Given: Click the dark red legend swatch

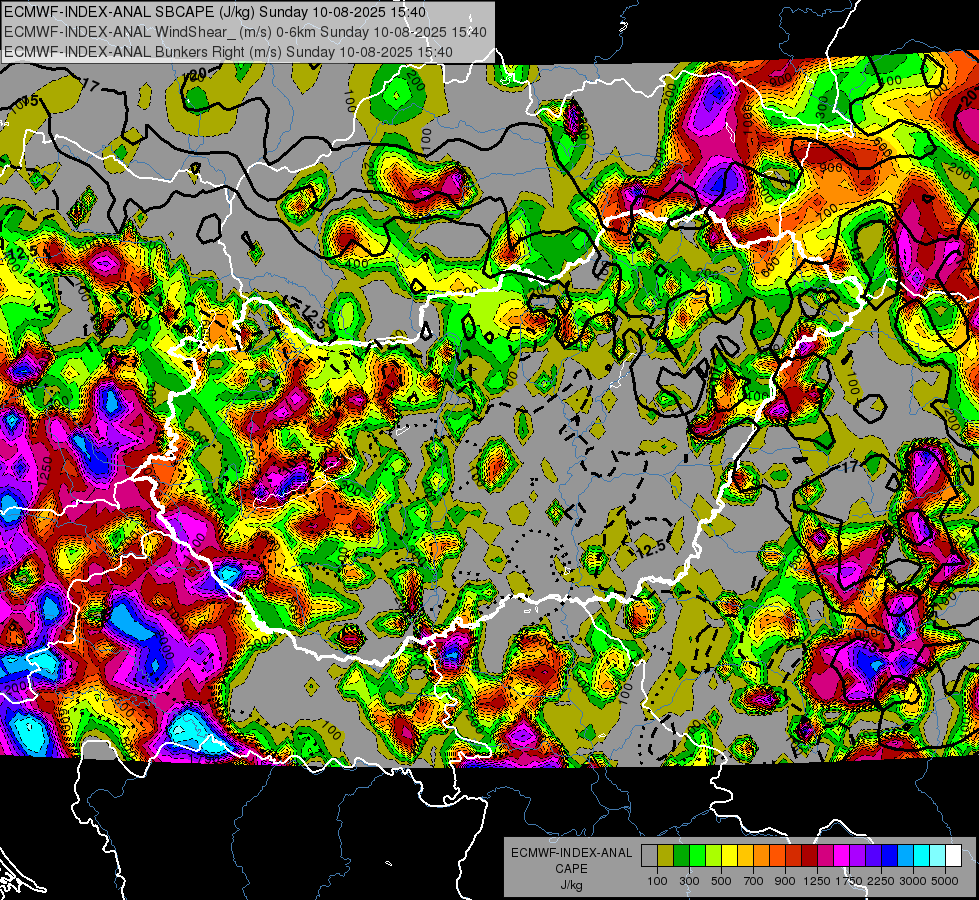Looking at the screenshot, I should tap(810, 855).
